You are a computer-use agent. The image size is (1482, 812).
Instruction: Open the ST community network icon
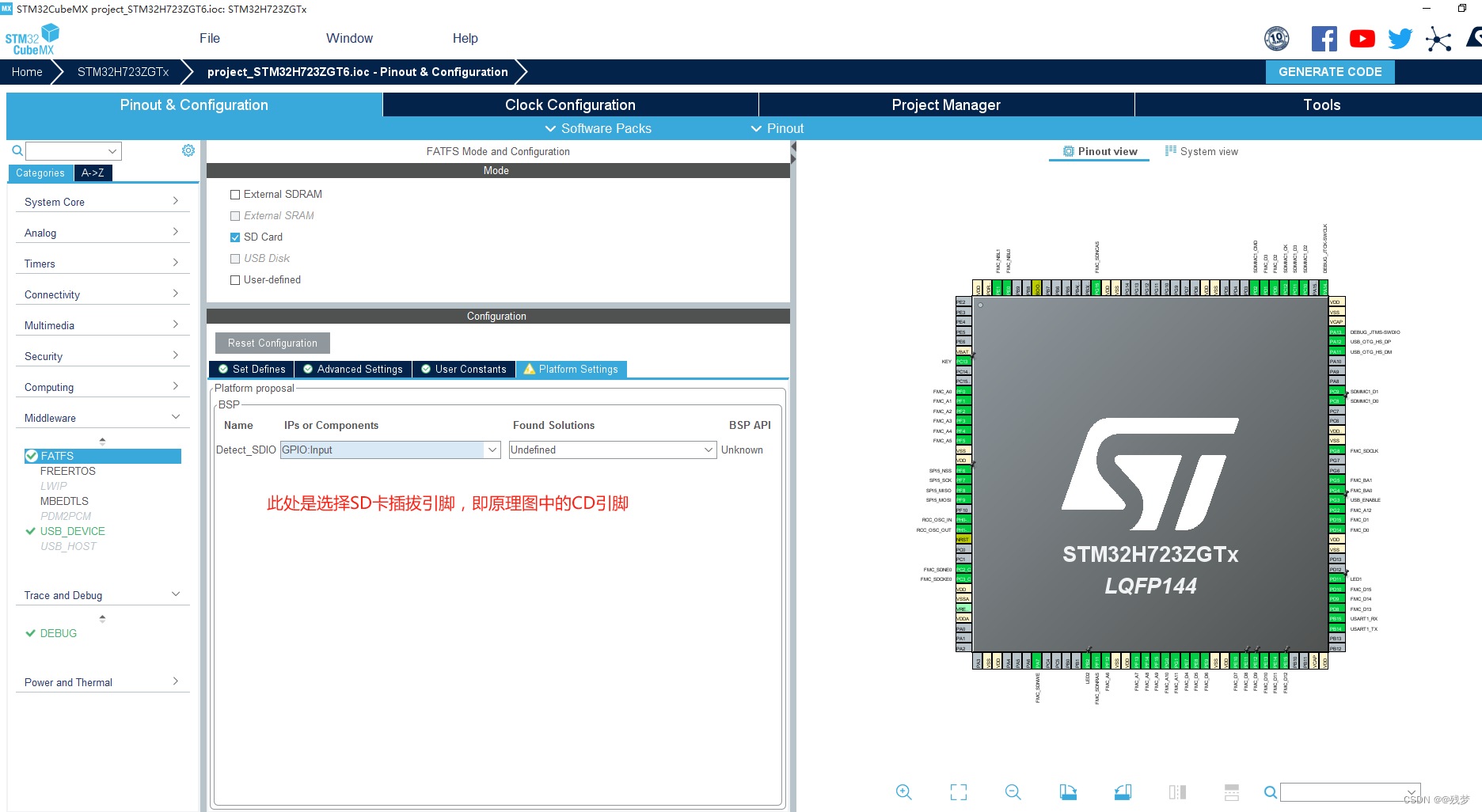pos(1438,39)
